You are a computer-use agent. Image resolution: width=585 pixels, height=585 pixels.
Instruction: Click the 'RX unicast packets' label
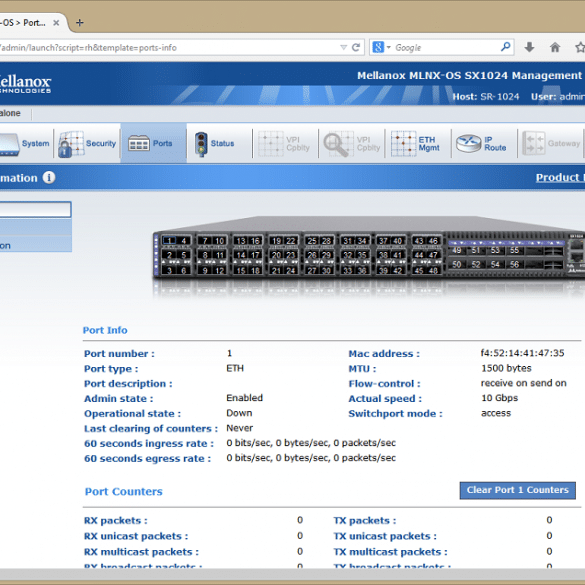point(136,536)
